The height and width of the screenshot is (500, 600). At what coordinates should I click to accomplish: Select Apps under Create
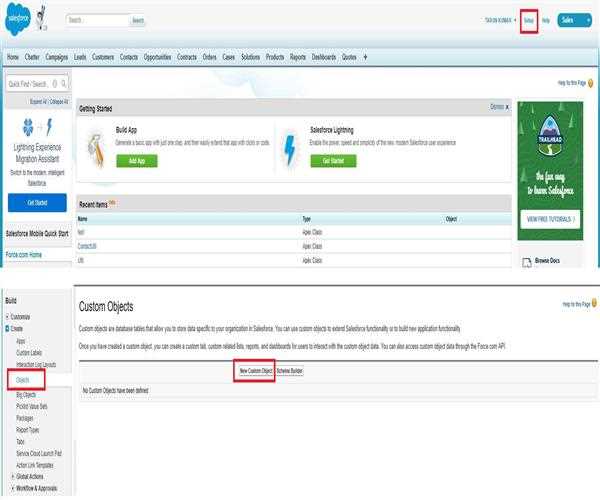(21, 341)
